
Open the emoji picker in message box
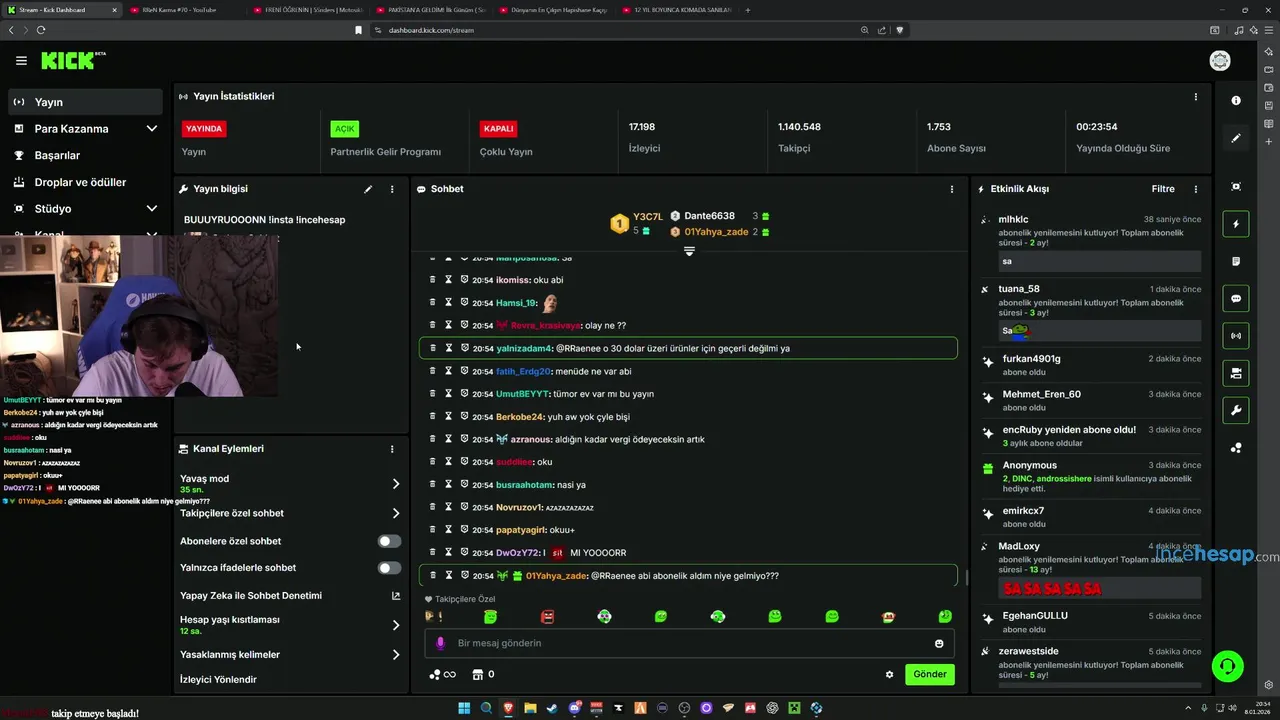939,643
